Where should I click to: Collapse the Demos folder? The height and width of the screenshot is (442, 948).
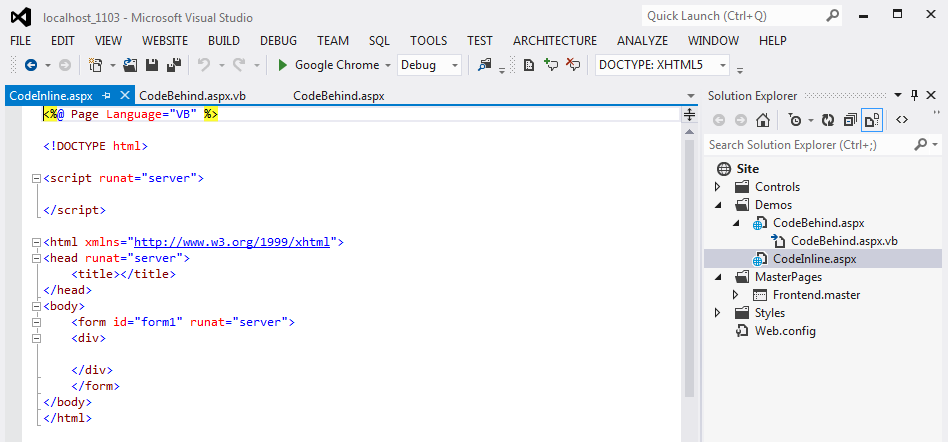pos(718,206)
